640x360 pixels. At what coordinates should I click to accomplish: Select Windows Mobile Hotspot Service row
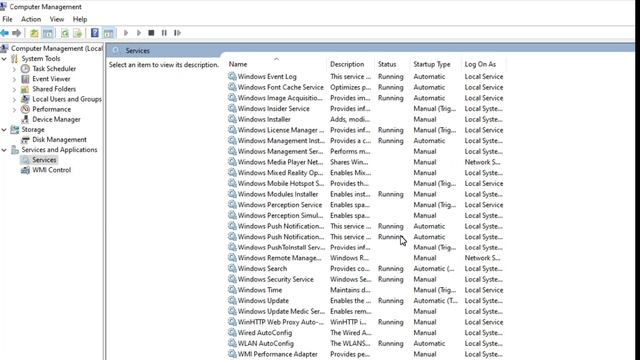coord(366,183)
